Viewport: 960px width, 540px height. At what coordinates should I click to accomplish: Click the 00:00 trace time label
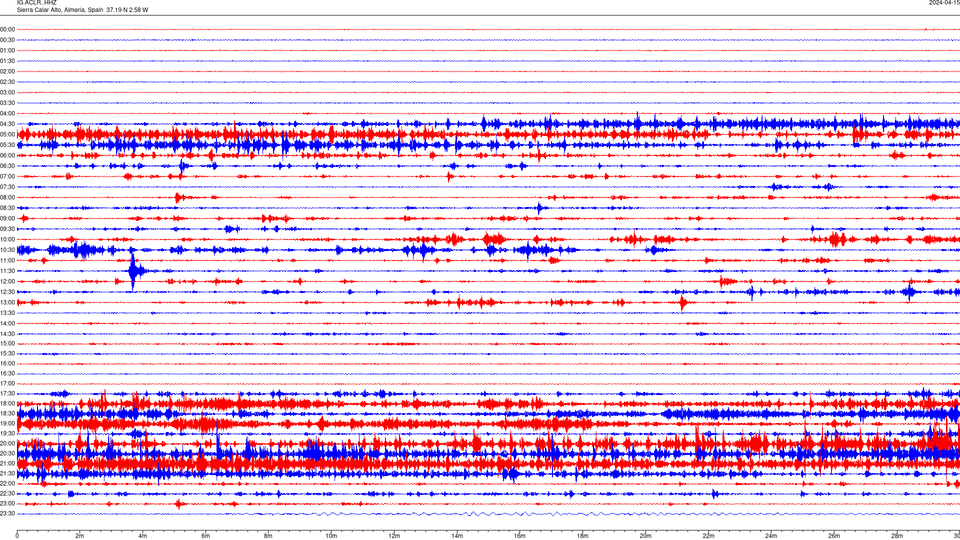click(7, 29)
